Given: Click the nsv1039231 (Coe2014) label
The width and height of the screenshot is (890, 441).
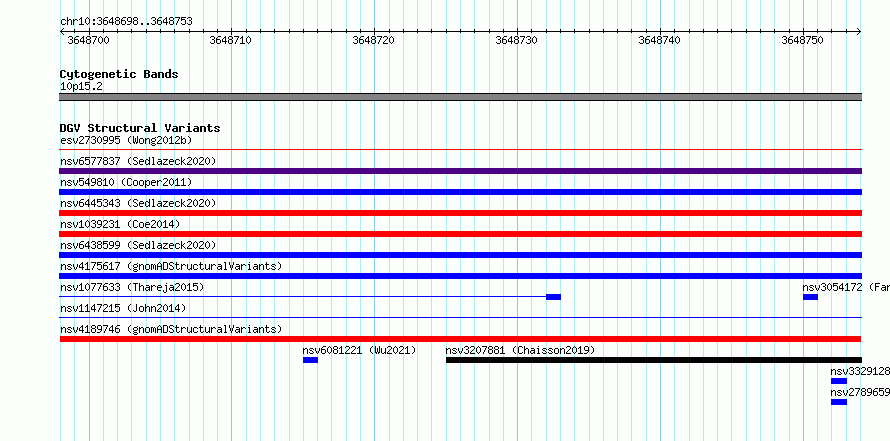Looking at the screenshot, I should click(x=120, y=224).
